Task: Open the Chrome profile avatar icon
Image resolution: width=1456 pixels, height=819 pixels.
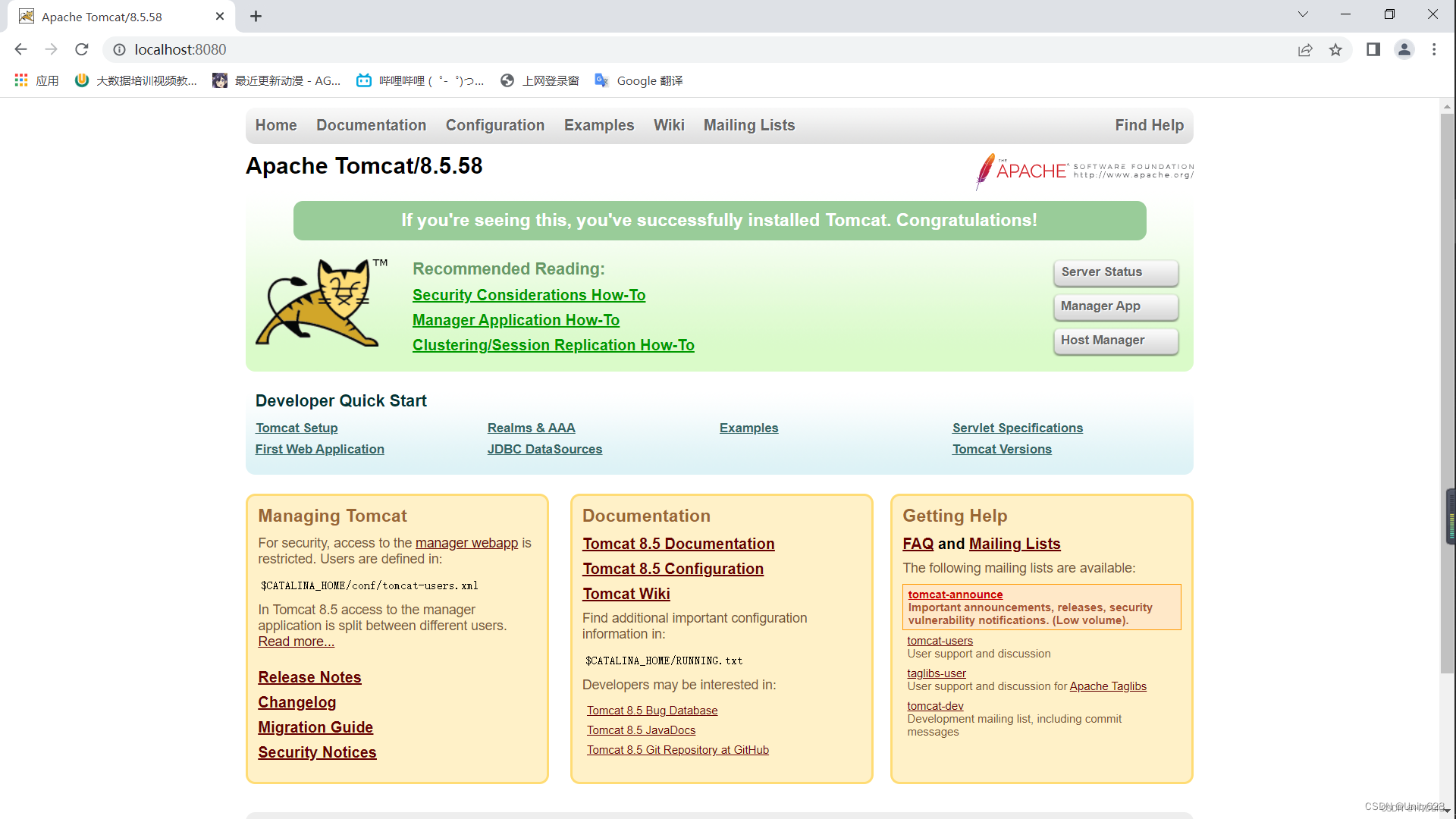Action: 1404,49
